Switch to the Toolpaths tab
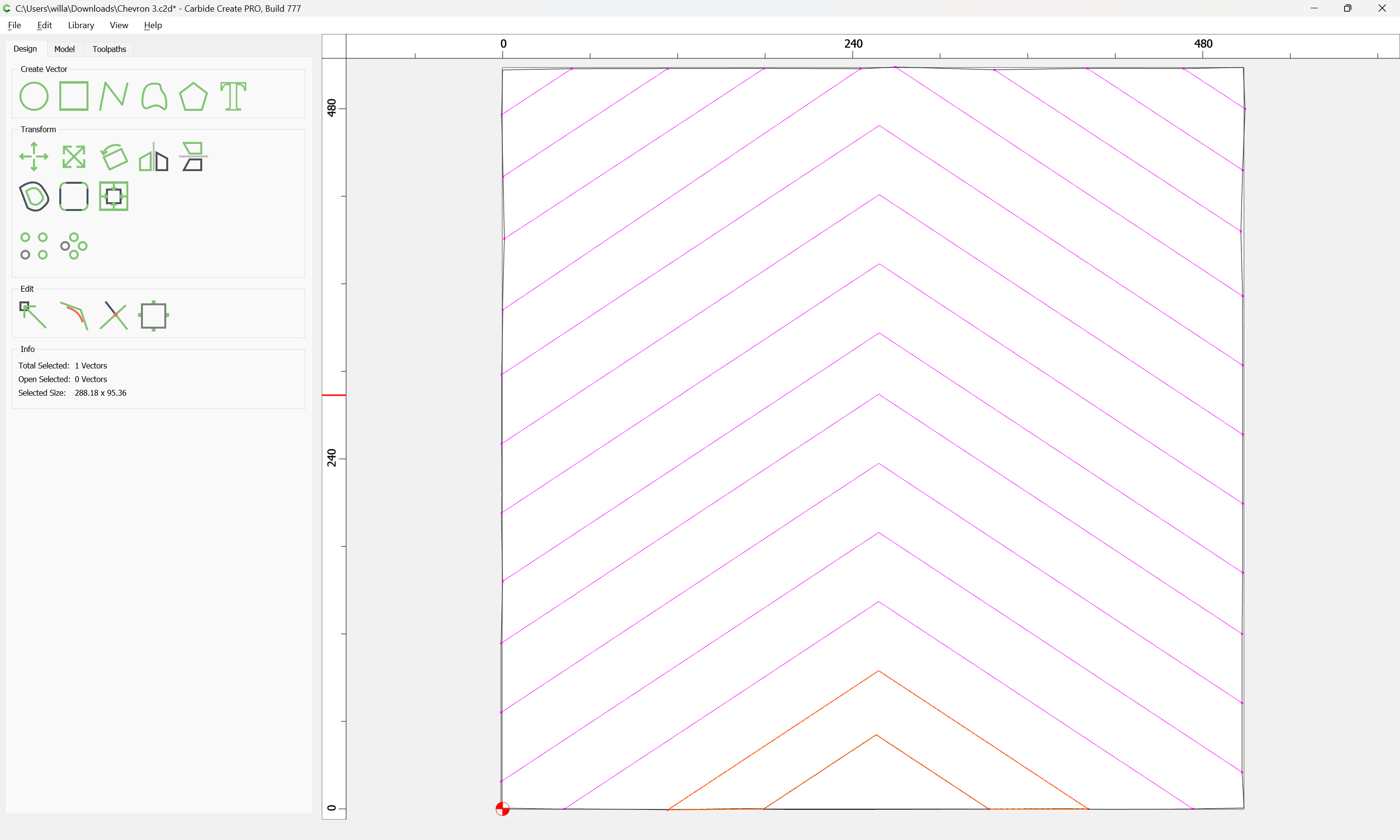This screenshot has height=840, width=1400. click(109, 49)
